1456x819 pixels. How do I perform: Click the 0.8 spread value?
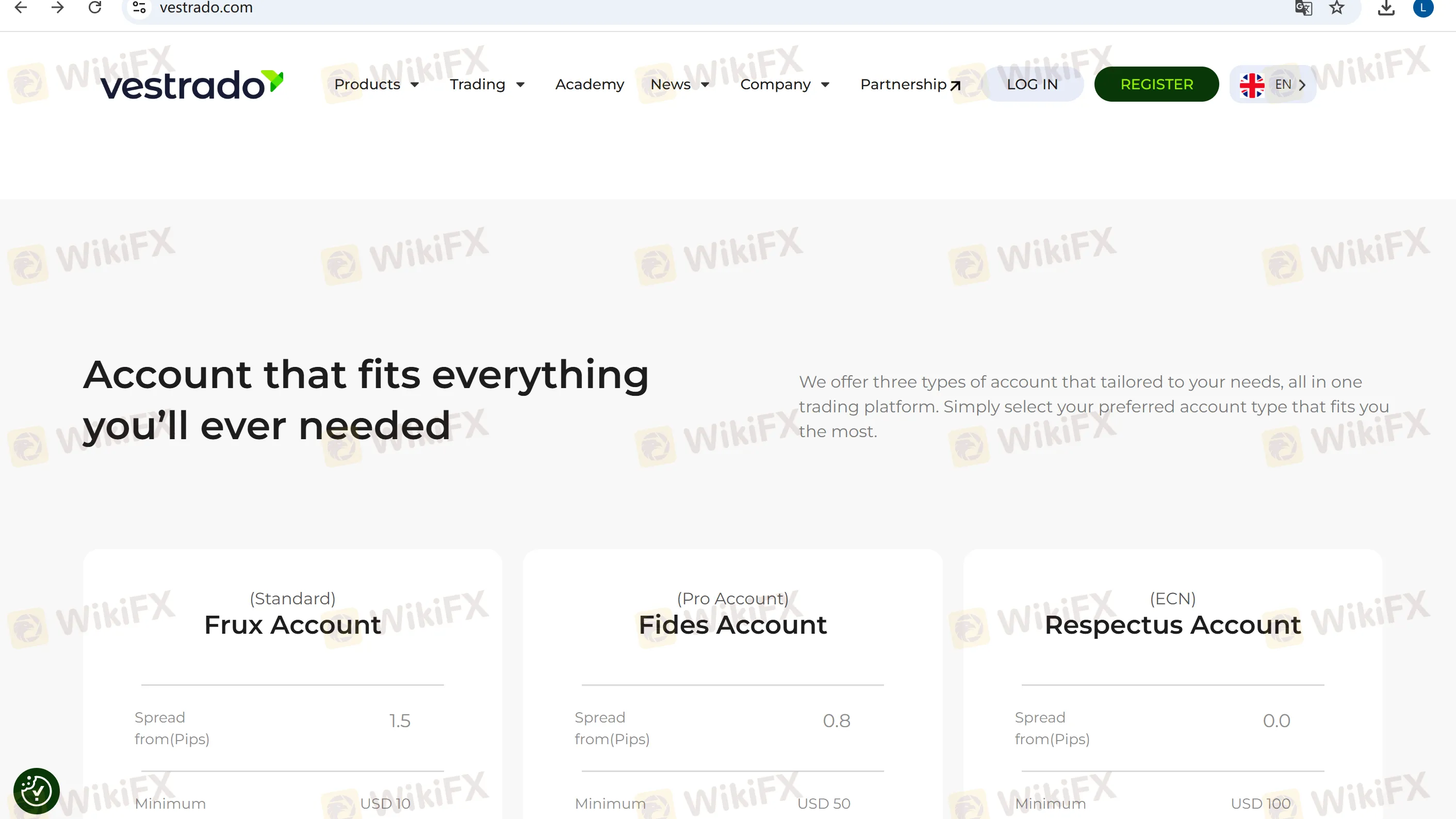click(837, 720)
